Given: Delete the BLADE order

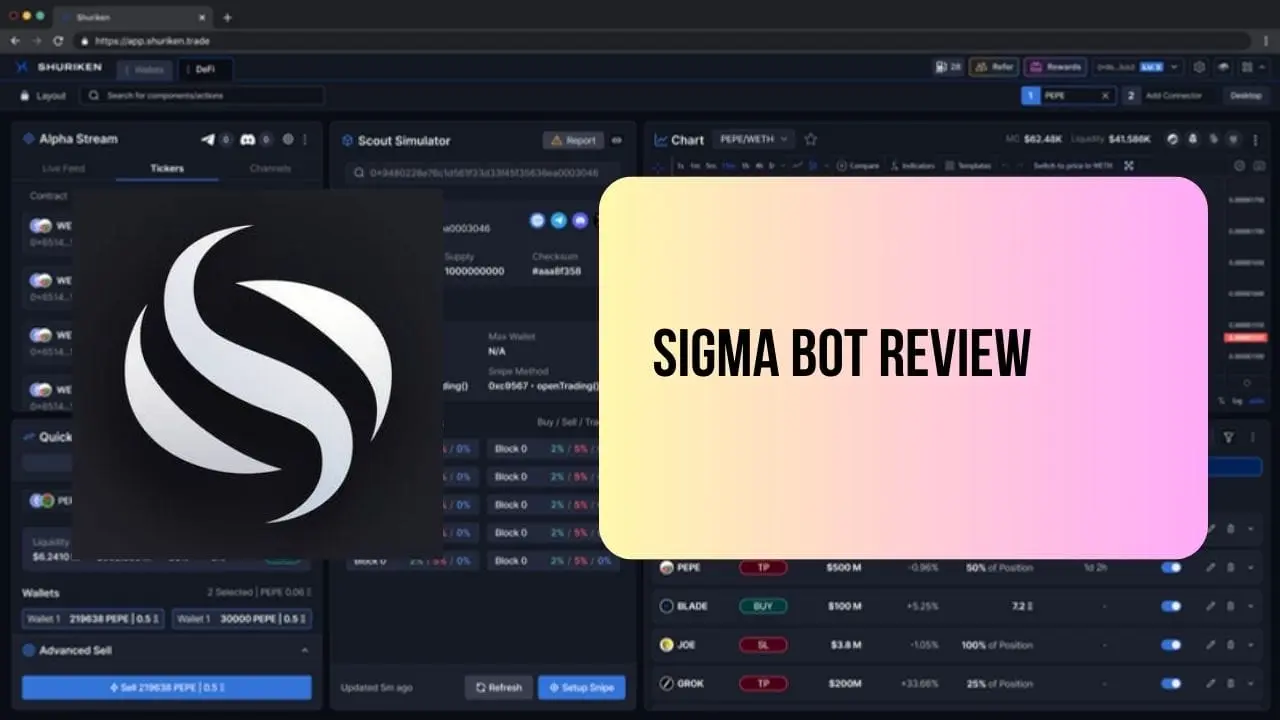Looking at the screenshot, I should click(1231, 606).
